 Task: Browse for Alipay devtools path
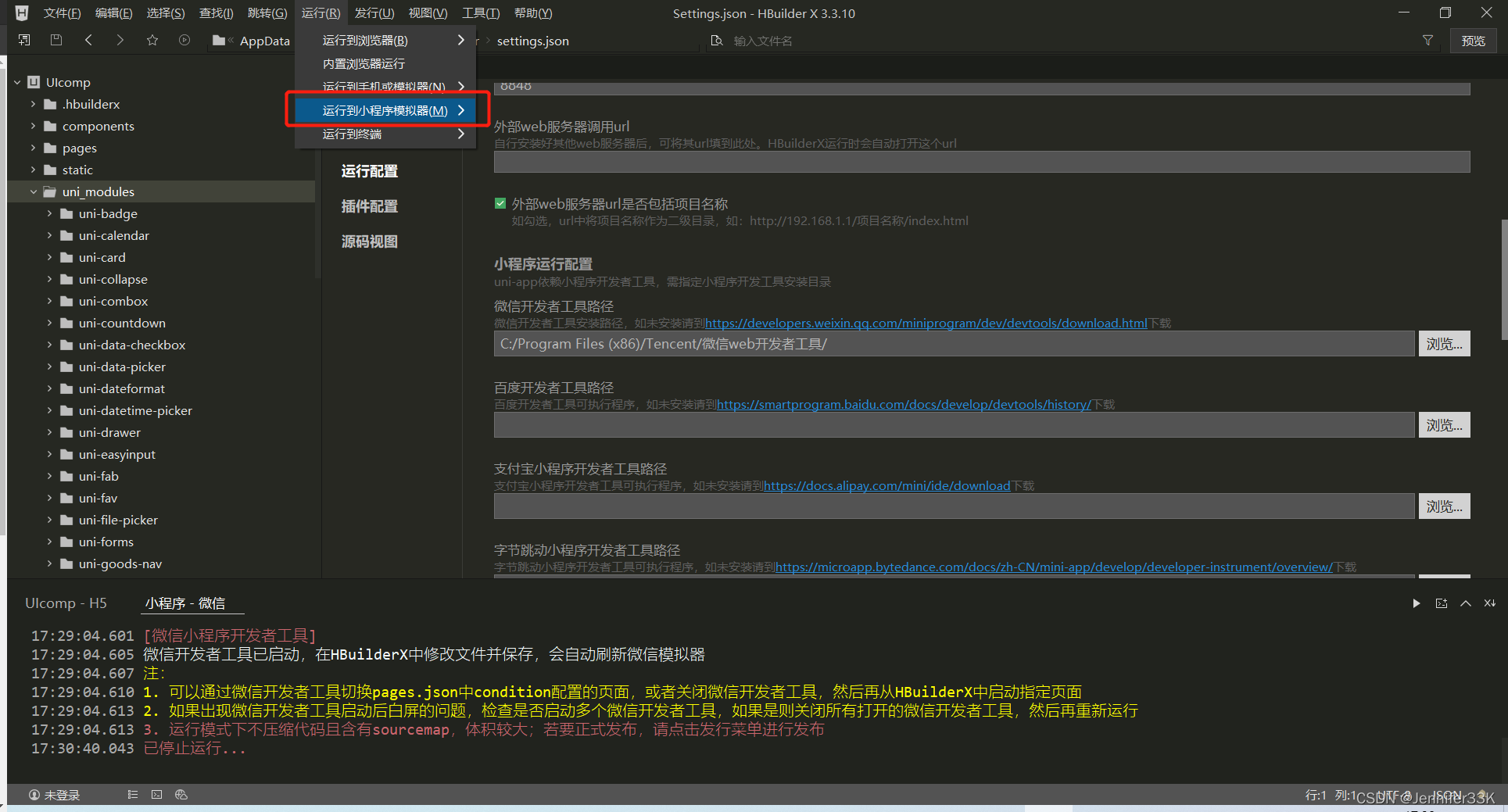coord(1444,506)
